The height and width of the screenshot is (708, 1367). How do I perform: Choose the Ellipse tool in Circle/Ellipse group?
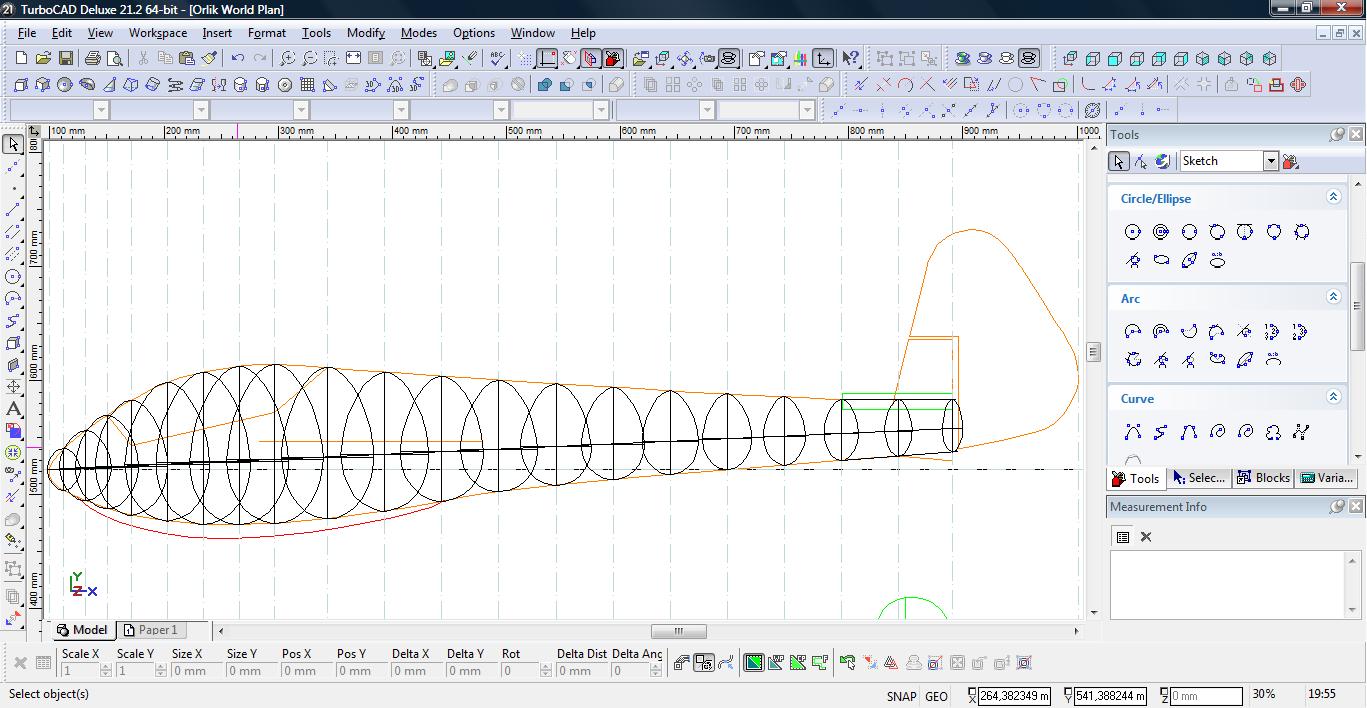1161,261
